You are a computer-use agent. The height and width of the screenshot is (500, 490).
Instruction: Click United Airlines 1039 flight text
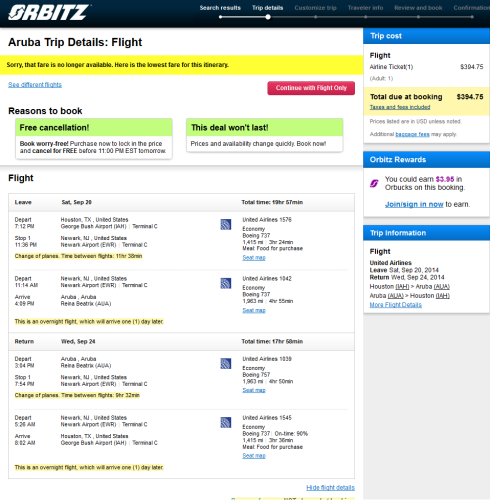click(267, 359)
